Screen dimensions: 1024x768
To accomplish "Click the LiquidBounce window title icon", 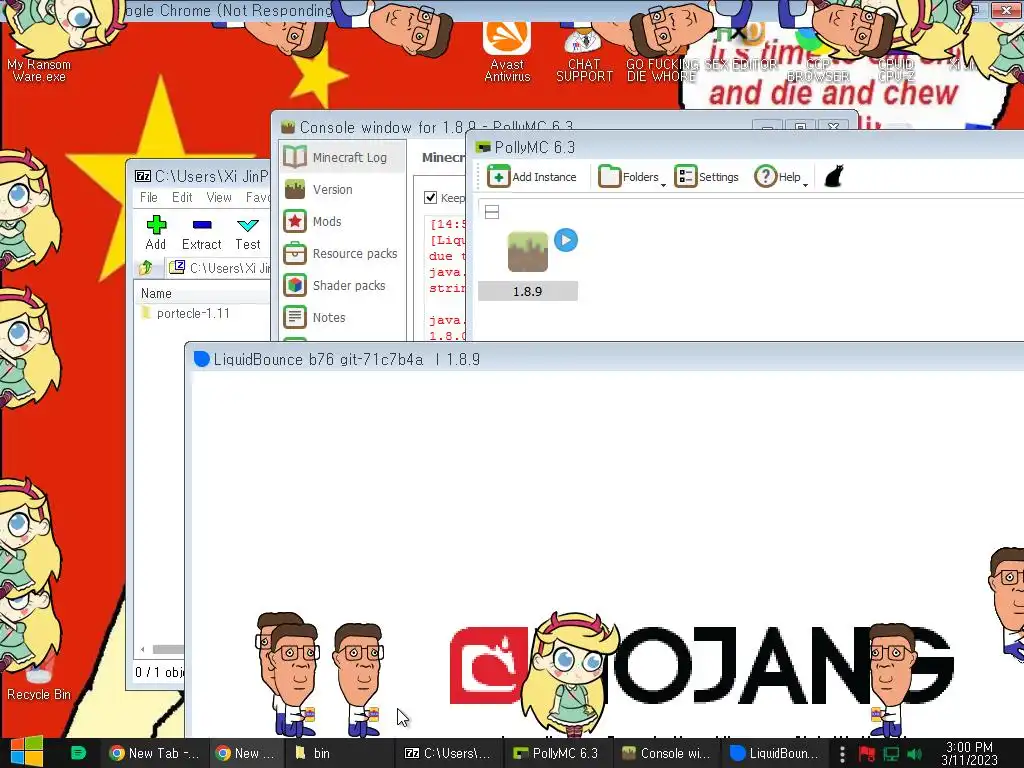I will point(202,359).
